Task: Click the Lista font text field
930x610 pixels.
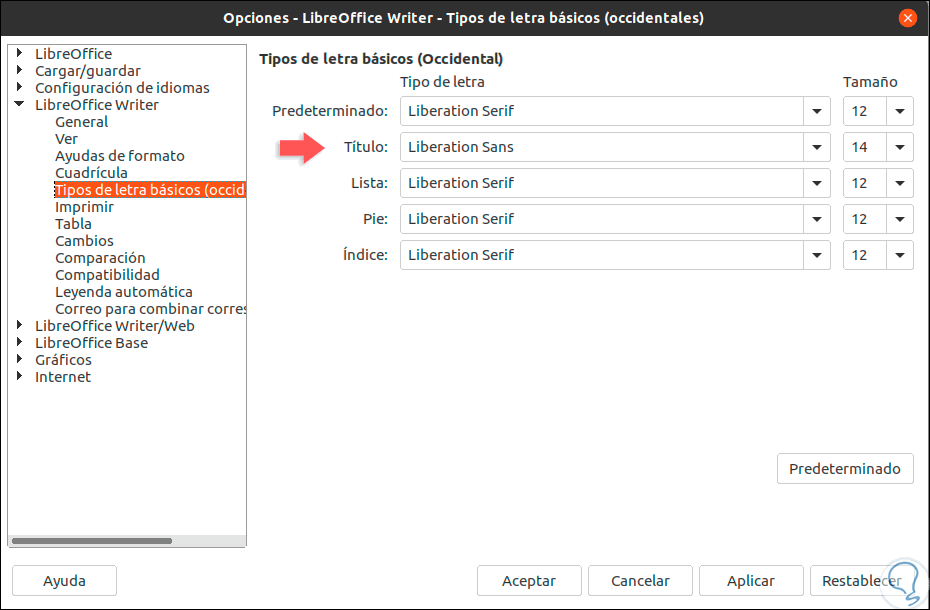Action: tap(602, 183)
